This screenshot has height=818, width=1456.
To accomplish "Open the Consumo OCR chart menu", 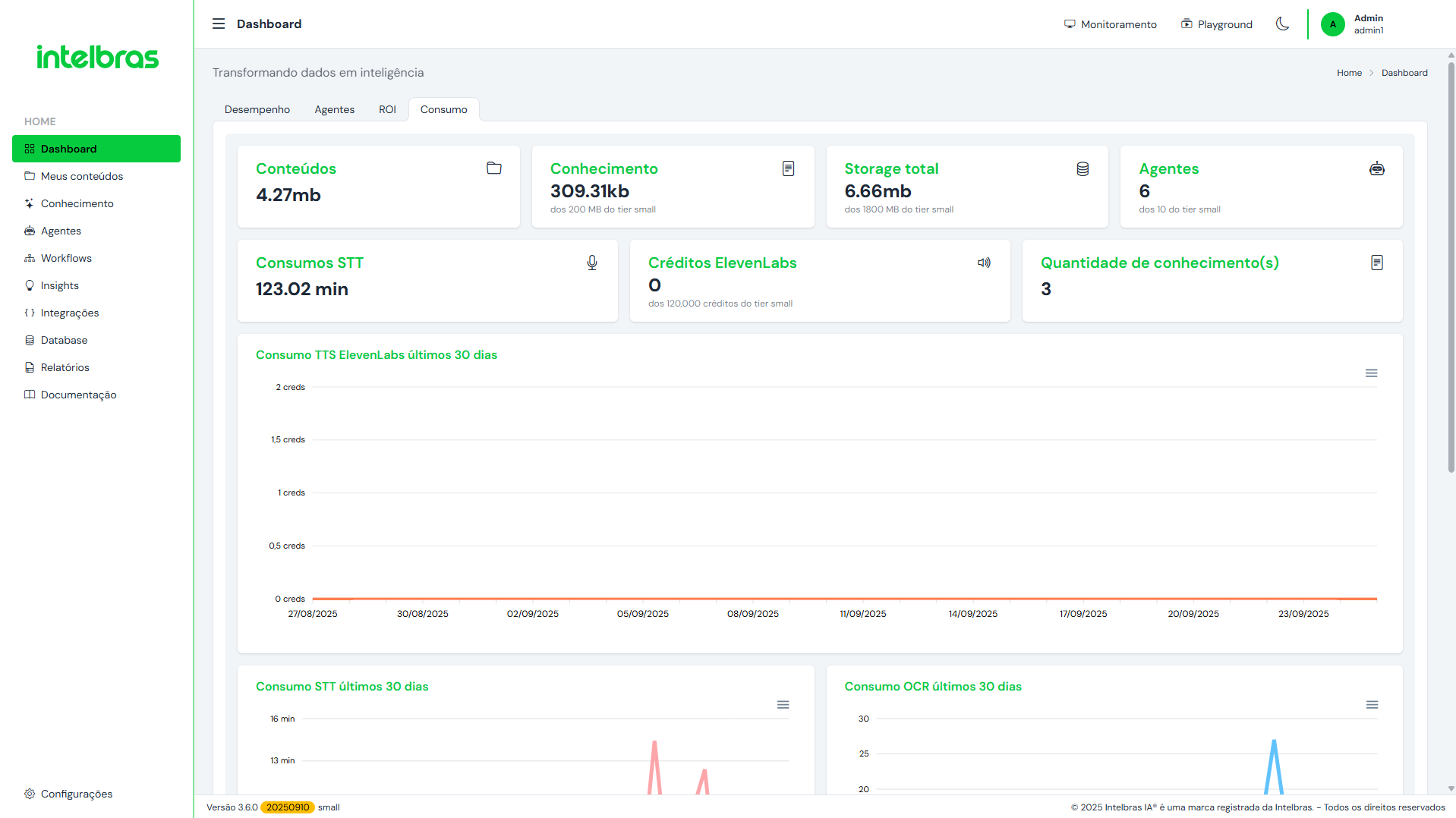I will [1372, 705].
